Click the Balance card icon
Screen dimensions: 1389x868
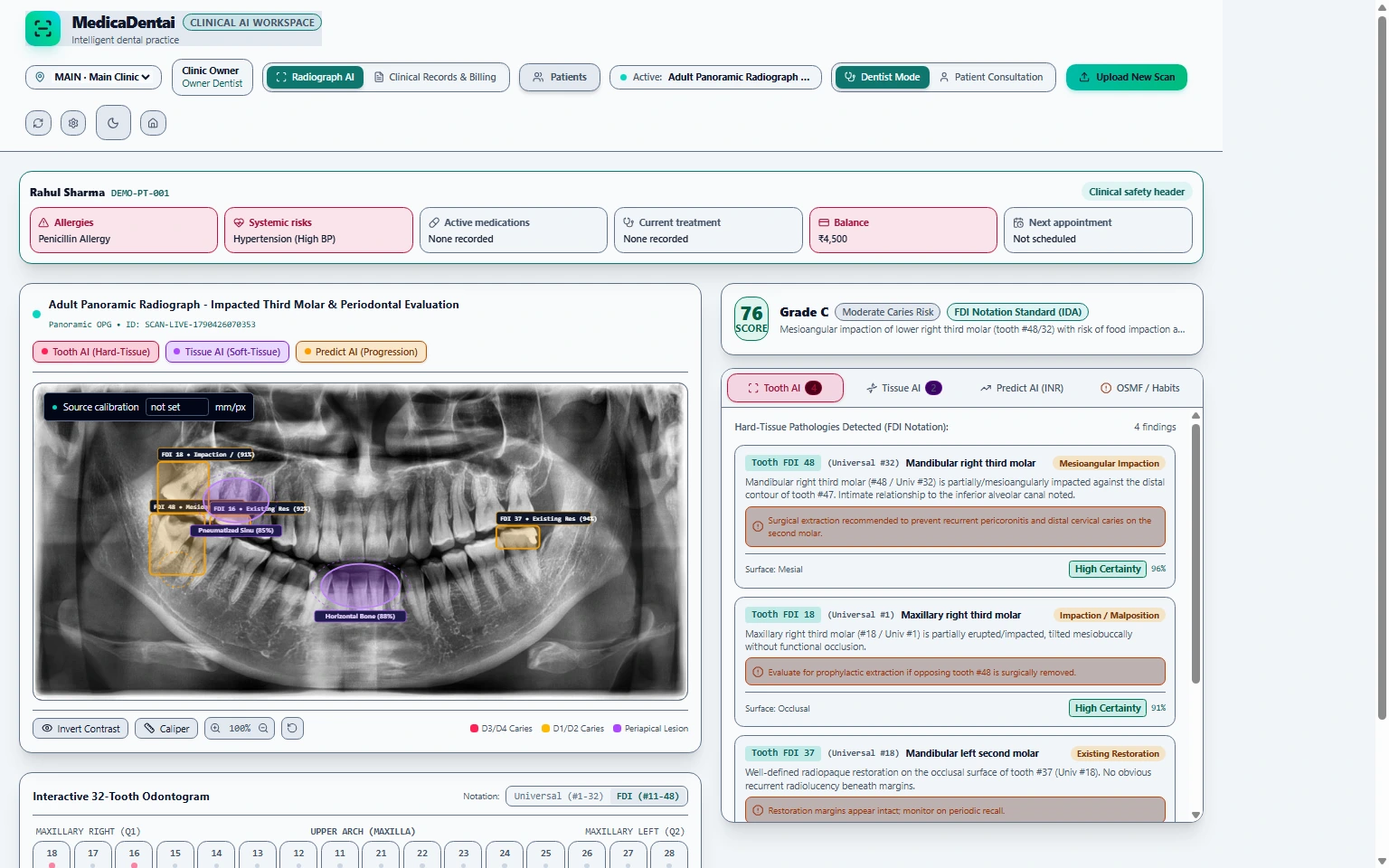[x=824, y=222]
